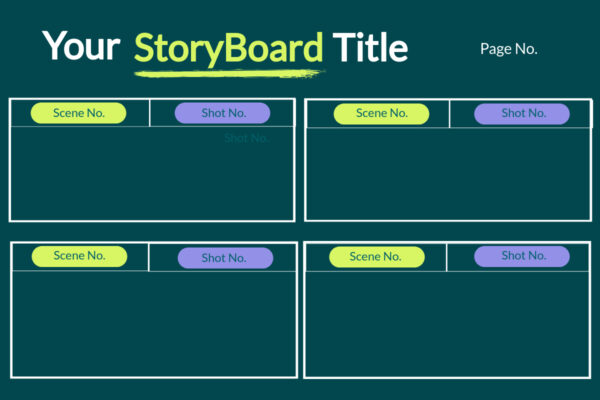The height and width of the screenshot is (400, 600).
Task: Click the top-right panel's Scene No. pill
Action: (x=379, y=113)
